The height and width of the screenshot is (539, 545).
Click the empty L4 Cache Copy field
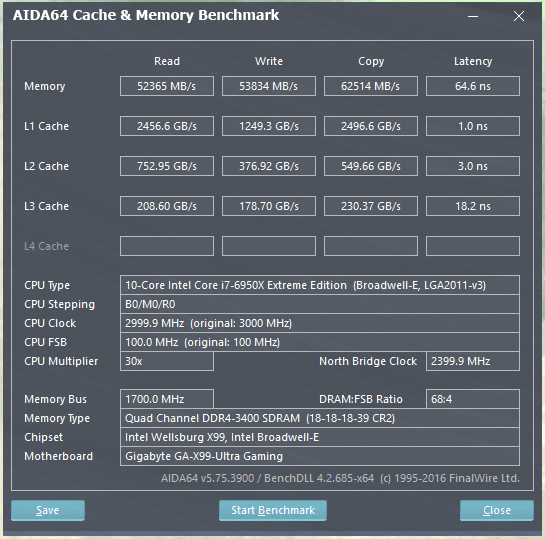pos(371,246)
